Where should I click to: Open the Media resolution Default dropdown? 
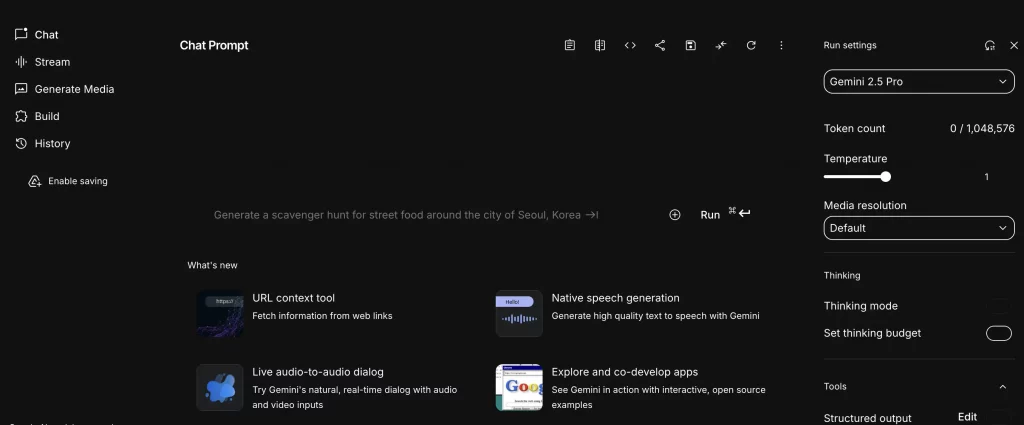pos(918,228)
